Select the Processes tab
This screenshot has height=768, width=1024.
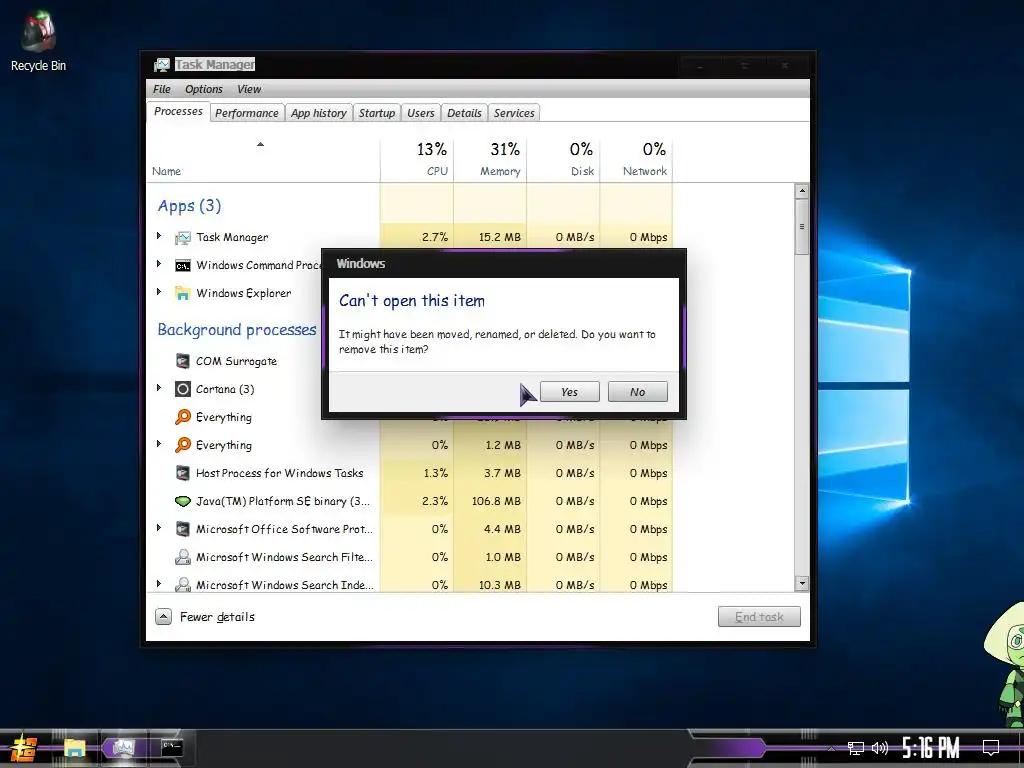coord(178,111)
